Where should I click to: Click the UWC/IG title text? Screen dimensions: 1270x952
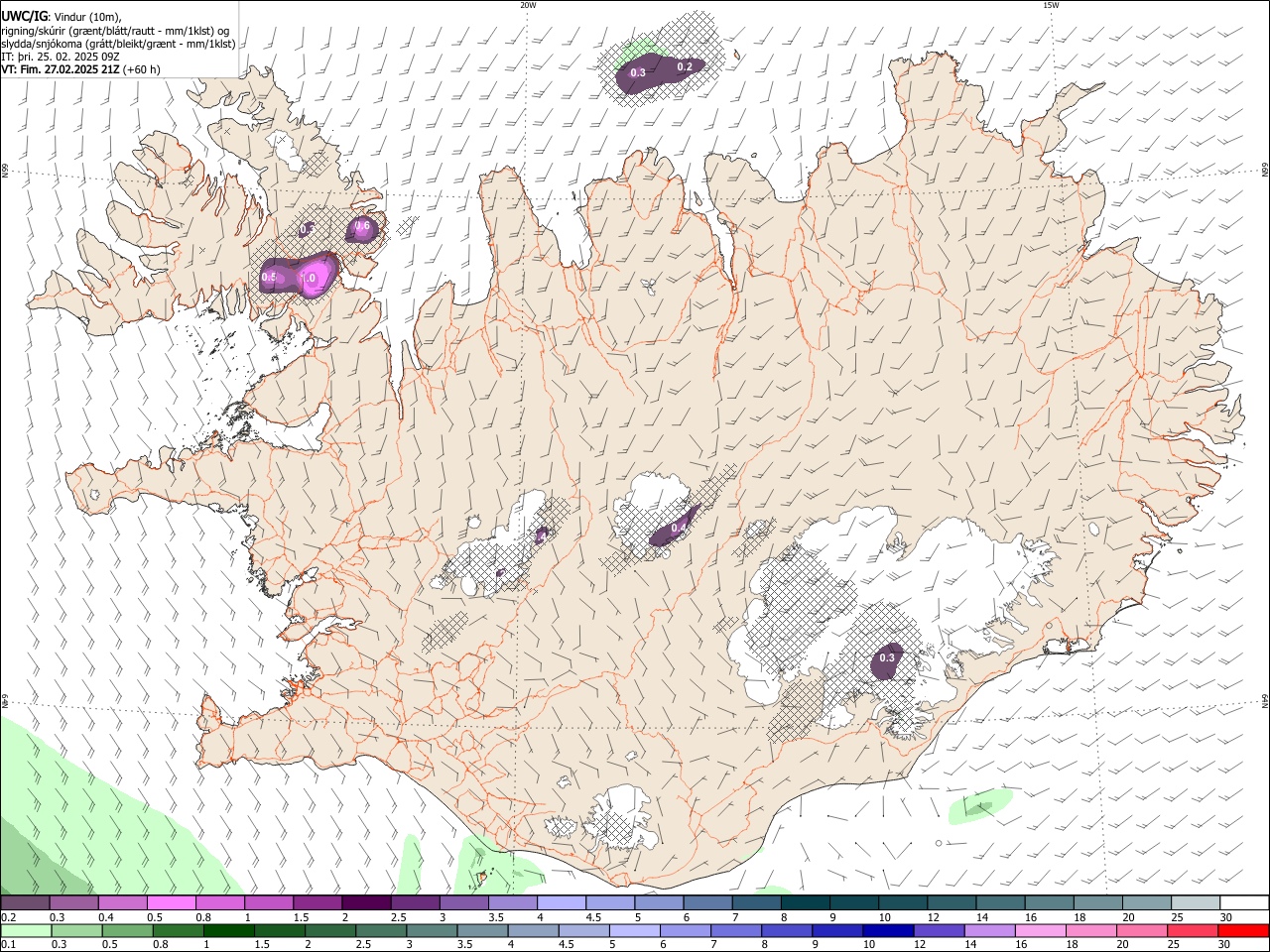click(24, 16)
